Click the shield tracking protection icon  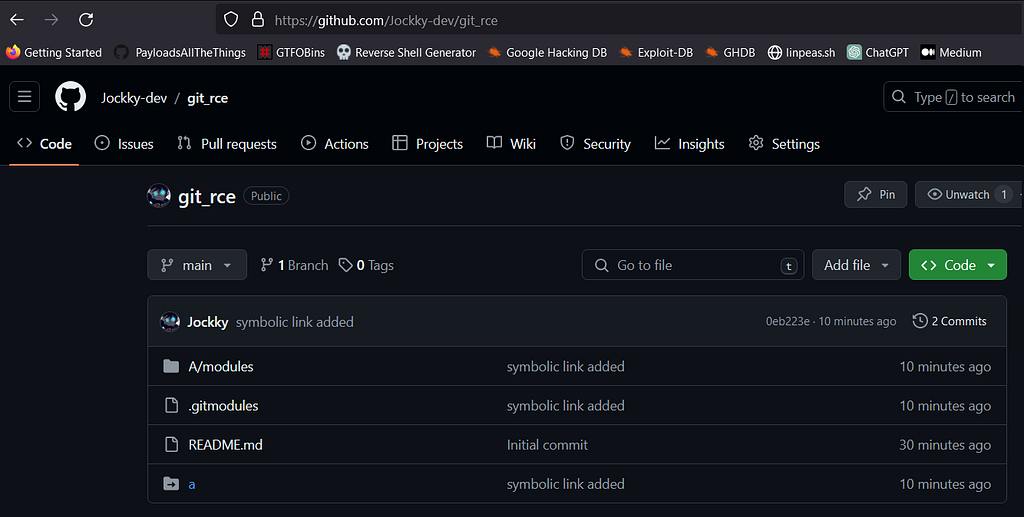click(231, 20)
